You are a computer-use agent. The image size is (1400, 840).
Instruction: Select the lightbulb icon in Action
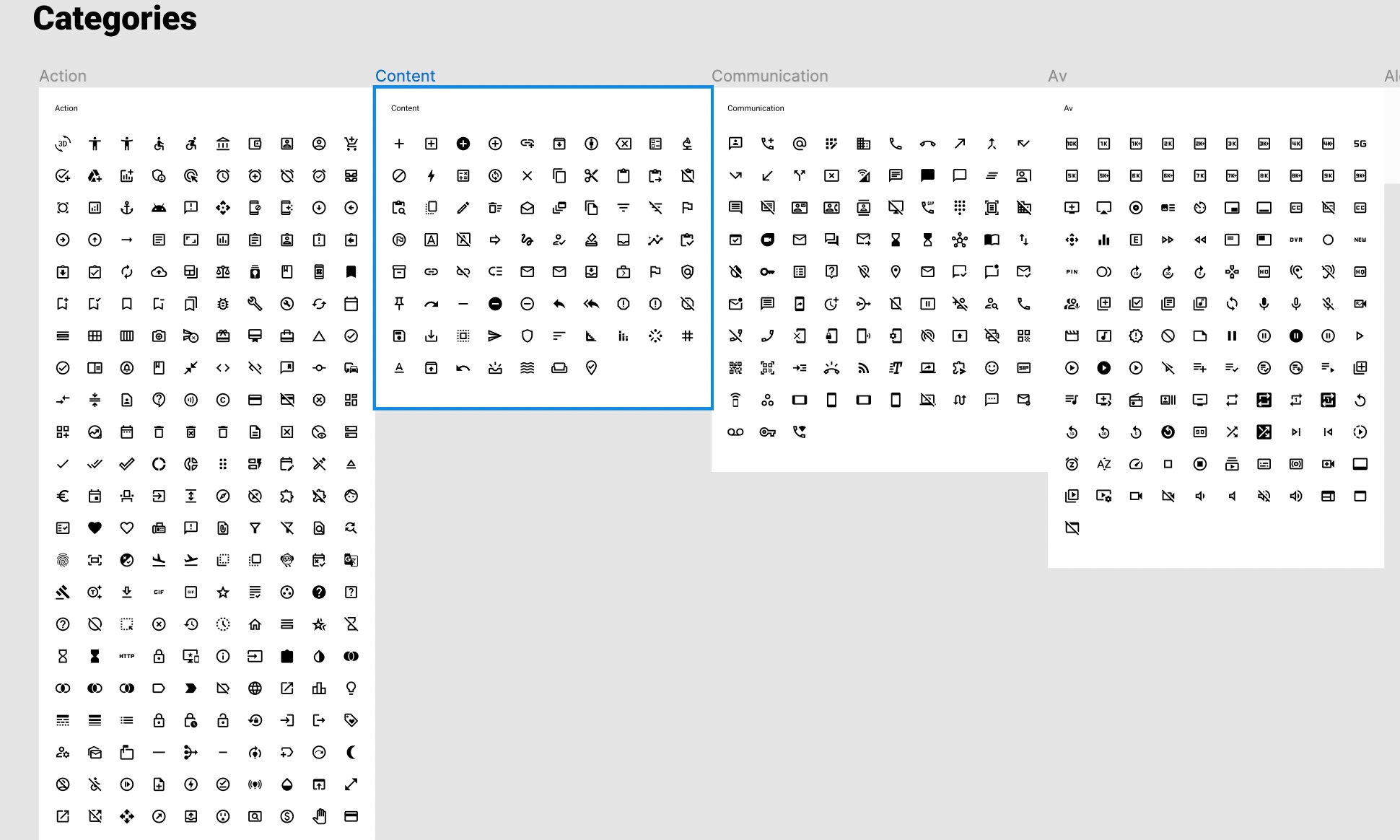[x=351, y=688]
